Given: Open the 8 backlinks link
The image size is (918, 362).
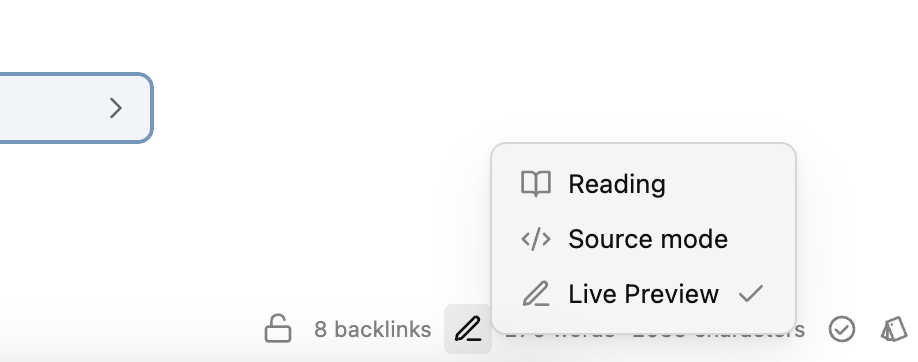Looking at the screenshot, I should coord(372,329).
